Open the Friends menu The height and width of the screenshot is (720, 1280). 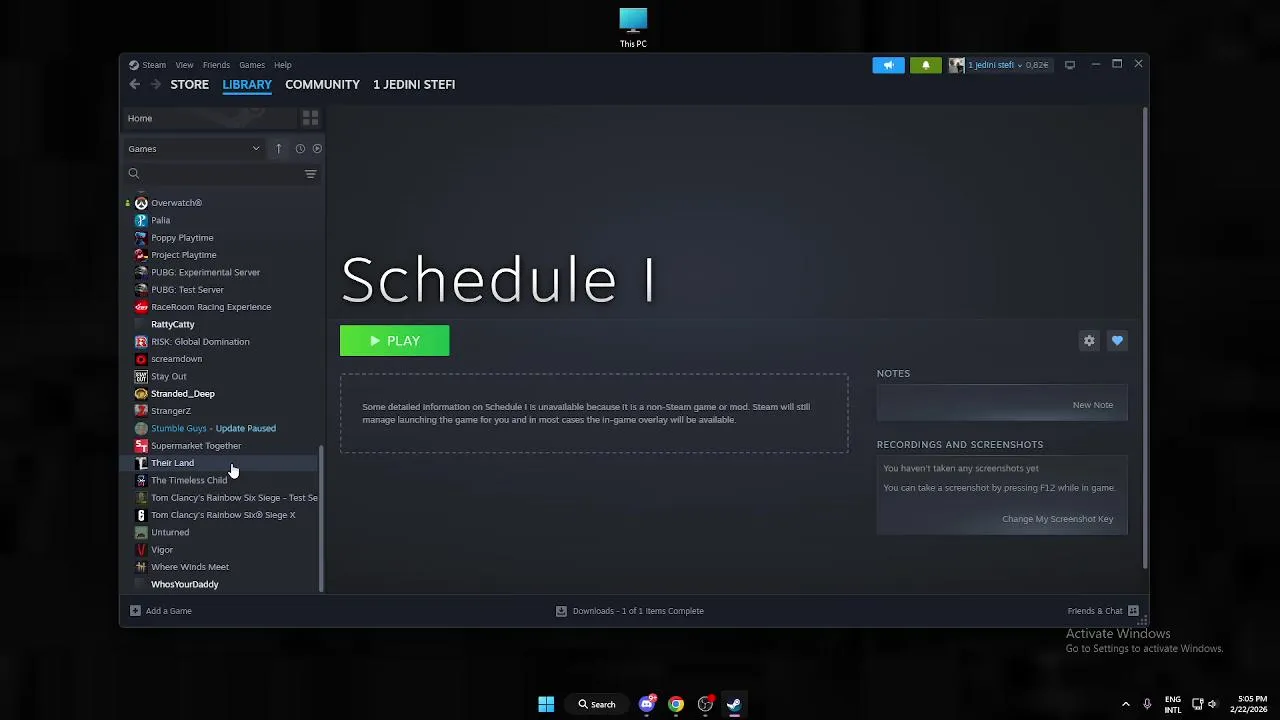(216, 65)
